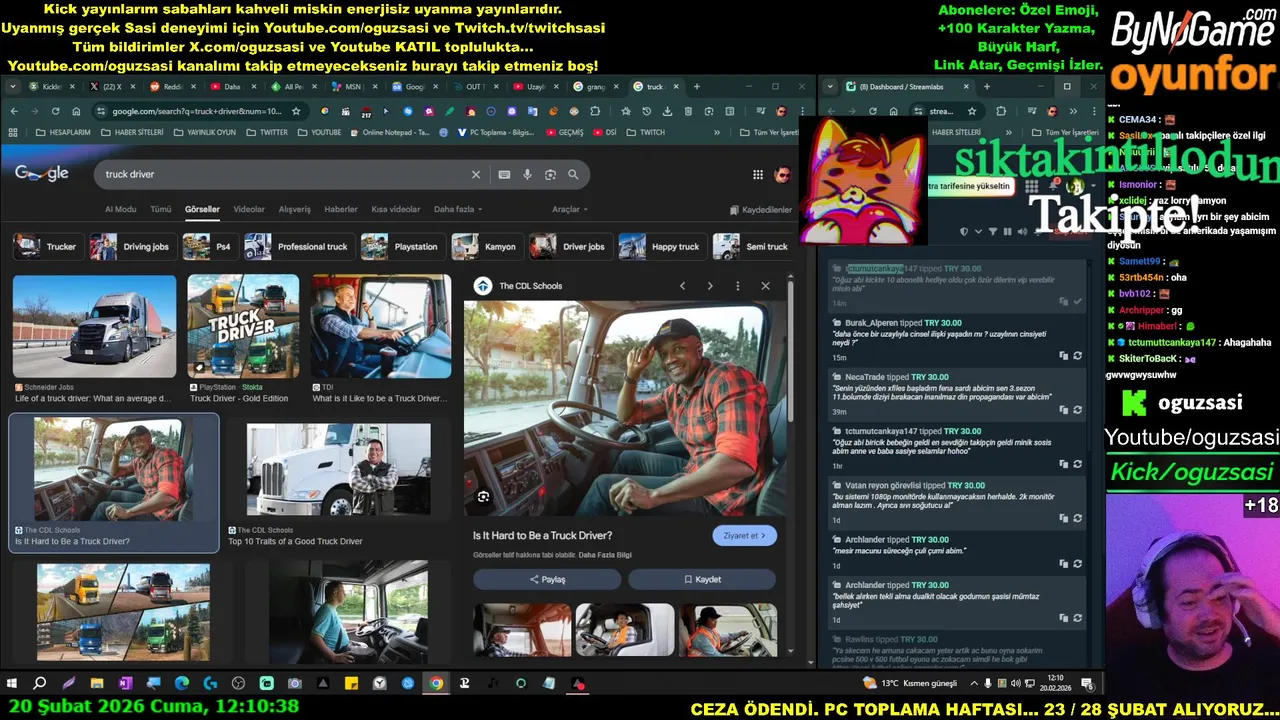Open the three-dot menu in image preview
This screenshot has height=720, width=1280.
(x=738, y=286)
